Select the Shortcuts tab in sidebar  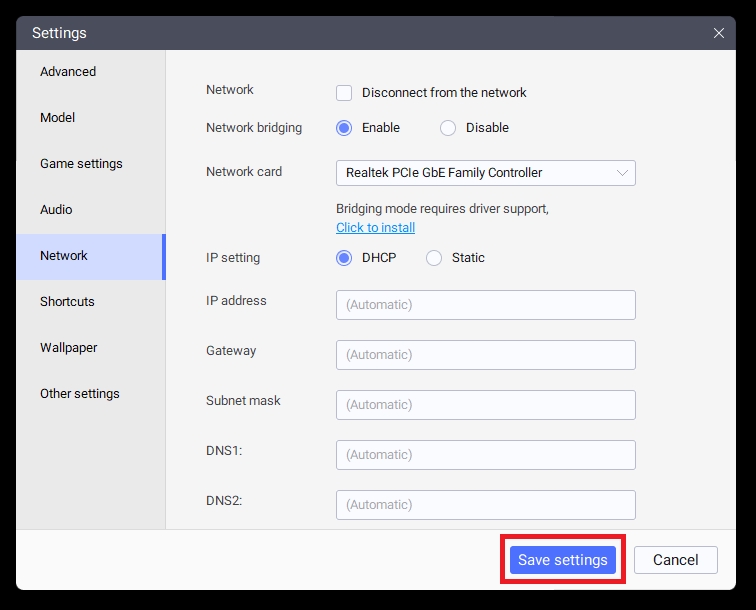click(x=67, y=302)
